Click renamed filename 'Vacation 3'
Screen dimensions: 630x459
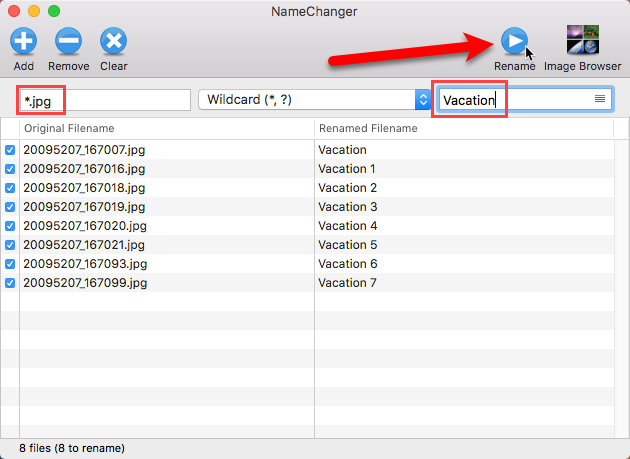[x=348, y=207]
